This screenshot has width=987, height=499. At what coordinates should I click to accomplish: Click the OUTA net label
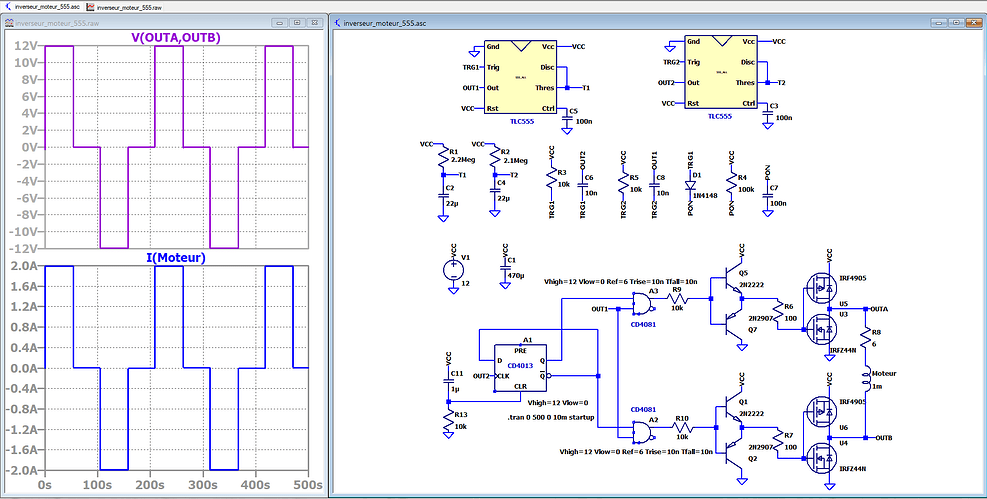879,309
